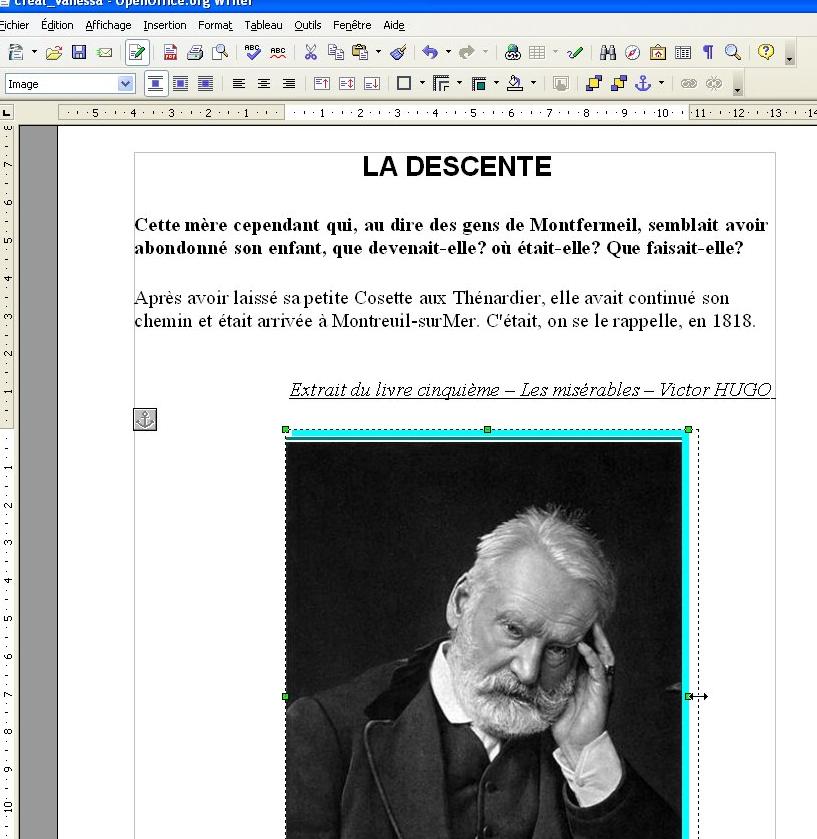Click inside the Image style field
Screen dimensions: 817x839
coord(62,84)
